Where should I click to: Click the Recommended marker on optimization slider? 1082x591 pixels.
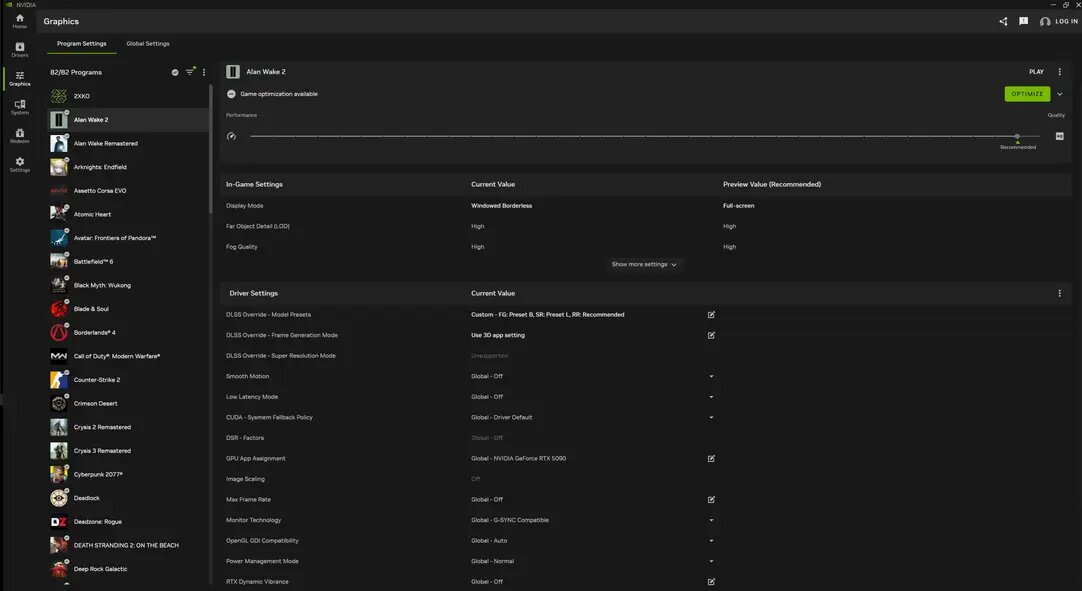point(1017,142)
